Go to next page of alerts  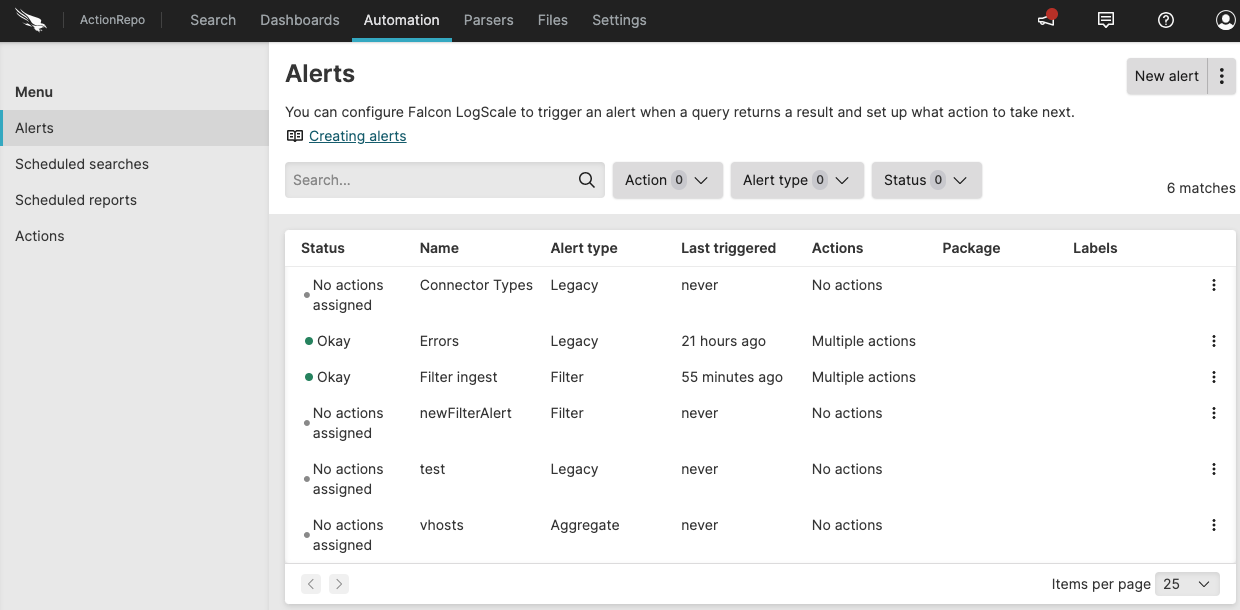[x=339, y=584]
